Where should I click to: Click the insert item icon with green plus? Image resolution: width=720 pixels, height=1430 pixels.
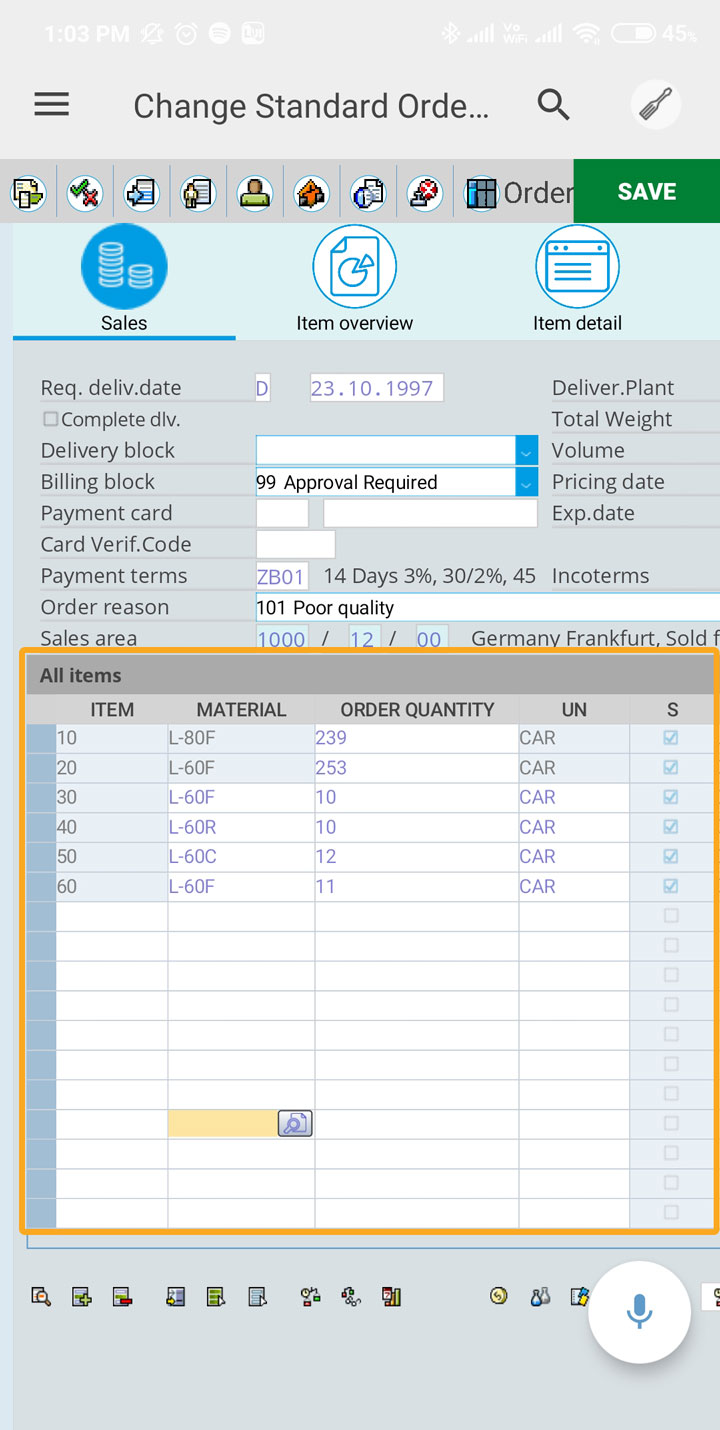[x=82, y=1297]
